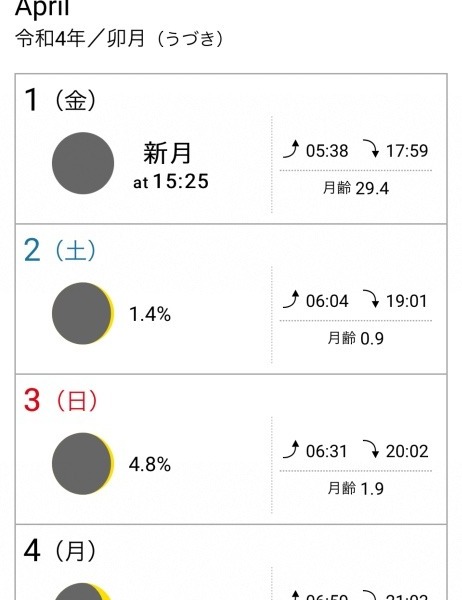Select the Monday heading 4 (月)

pyautogui.click(x=60, y=551)
